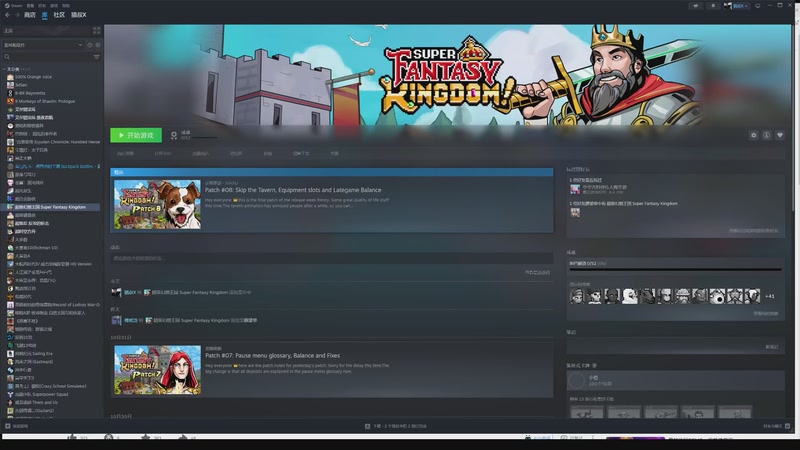Open Patch #08 dog thumbnail
The width and height of the screenshot is (800, 450).
pos(158,204)
